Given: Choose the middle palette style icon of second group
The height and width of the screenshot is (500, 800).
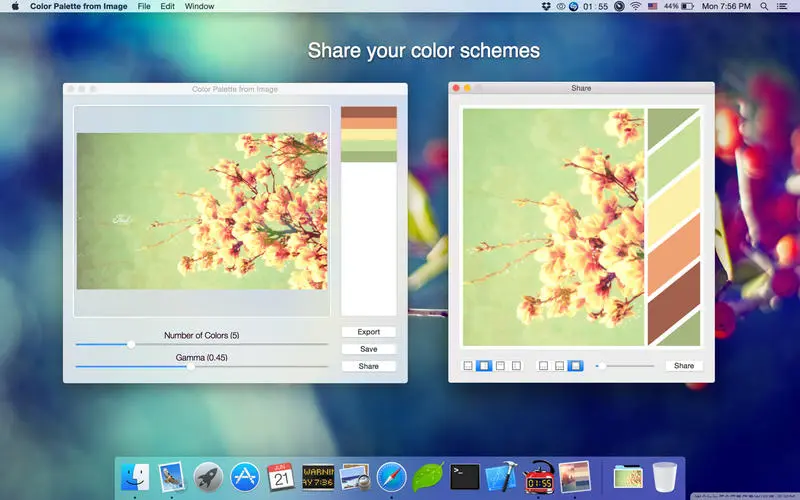Looking at the screenshot, I should coord(560,365).
